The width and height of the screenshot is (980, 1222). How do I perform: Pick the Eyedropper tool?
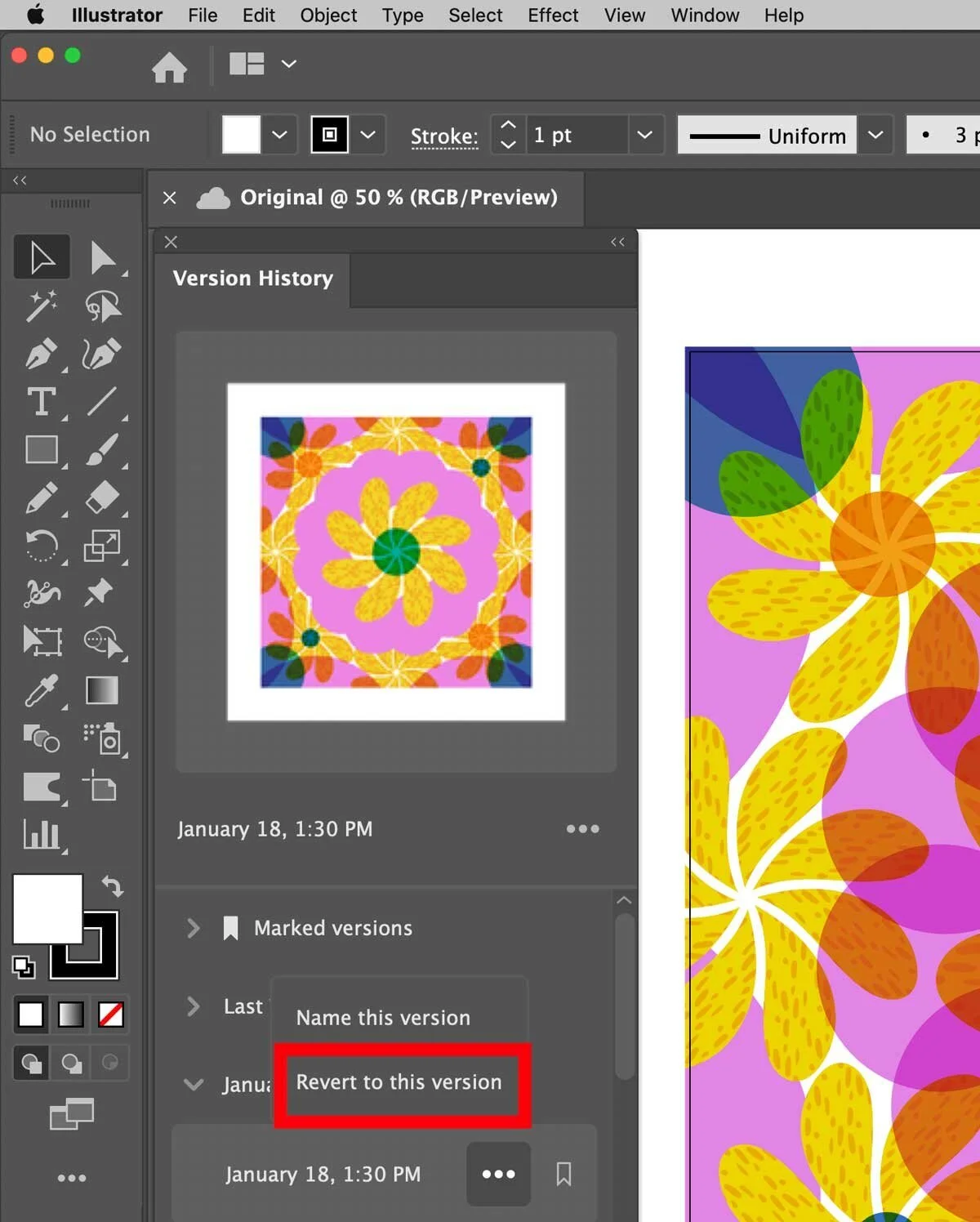coord(41,690)
